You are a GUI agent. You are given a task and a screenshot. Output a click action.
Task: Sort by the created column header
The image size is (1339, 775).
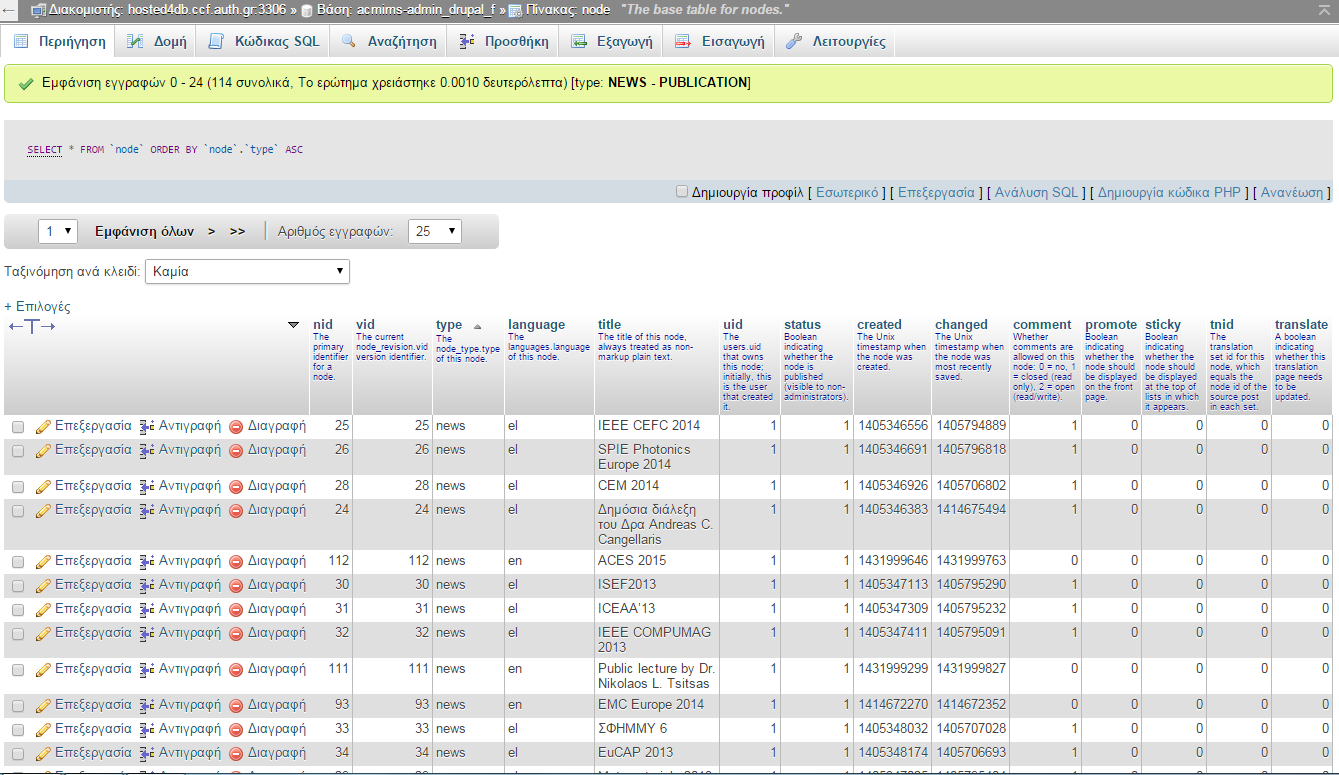tap(879, 324)
